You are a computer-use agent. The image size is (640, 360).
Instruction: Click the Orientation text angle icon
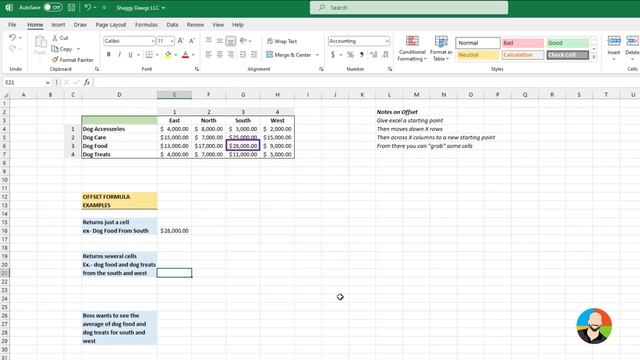[x=244, y=40]
